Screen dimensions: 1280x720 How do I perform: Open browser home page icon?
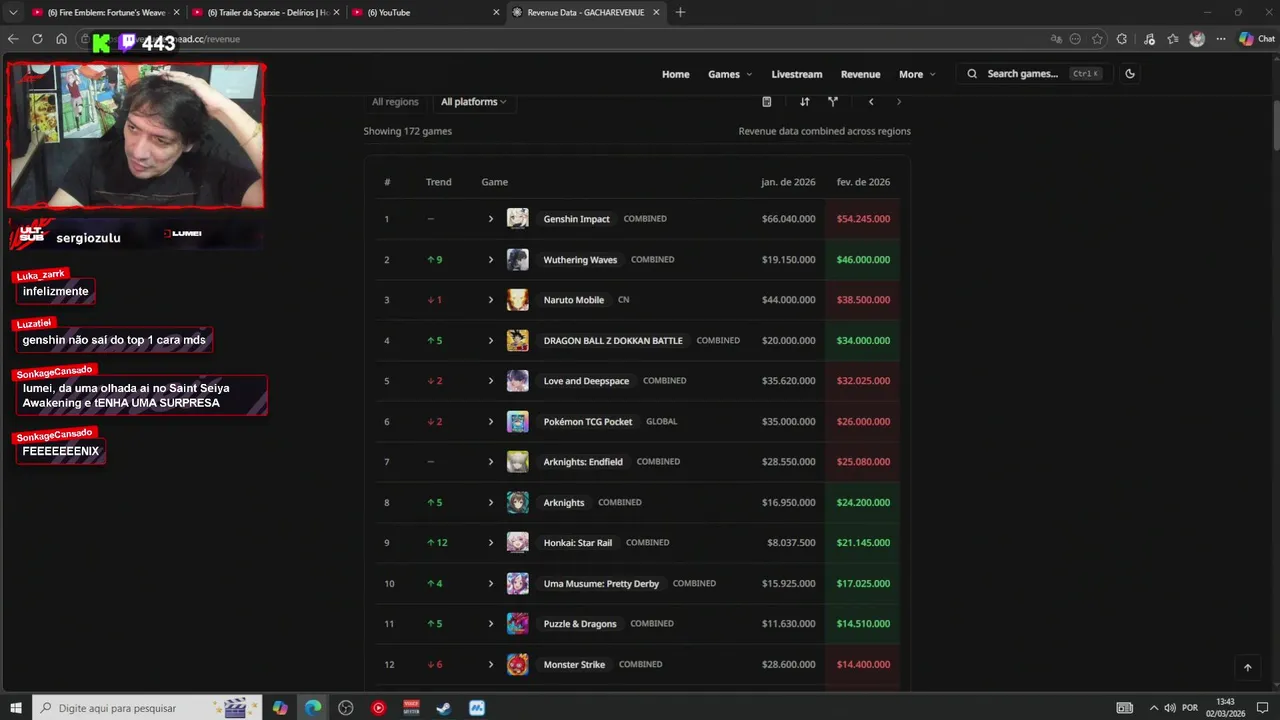(61, 39)
